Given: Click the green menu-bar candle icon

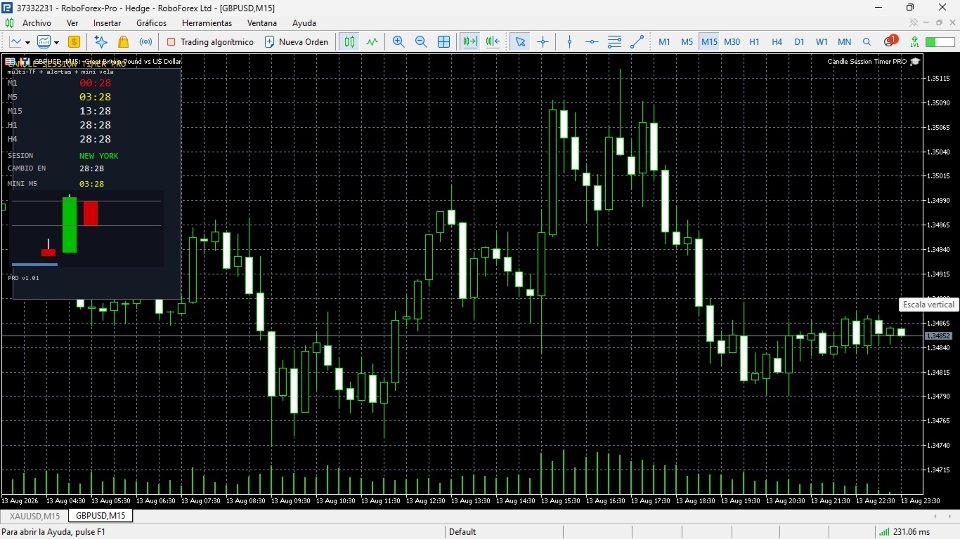Looking at the screenshot, I should [9, 23].
